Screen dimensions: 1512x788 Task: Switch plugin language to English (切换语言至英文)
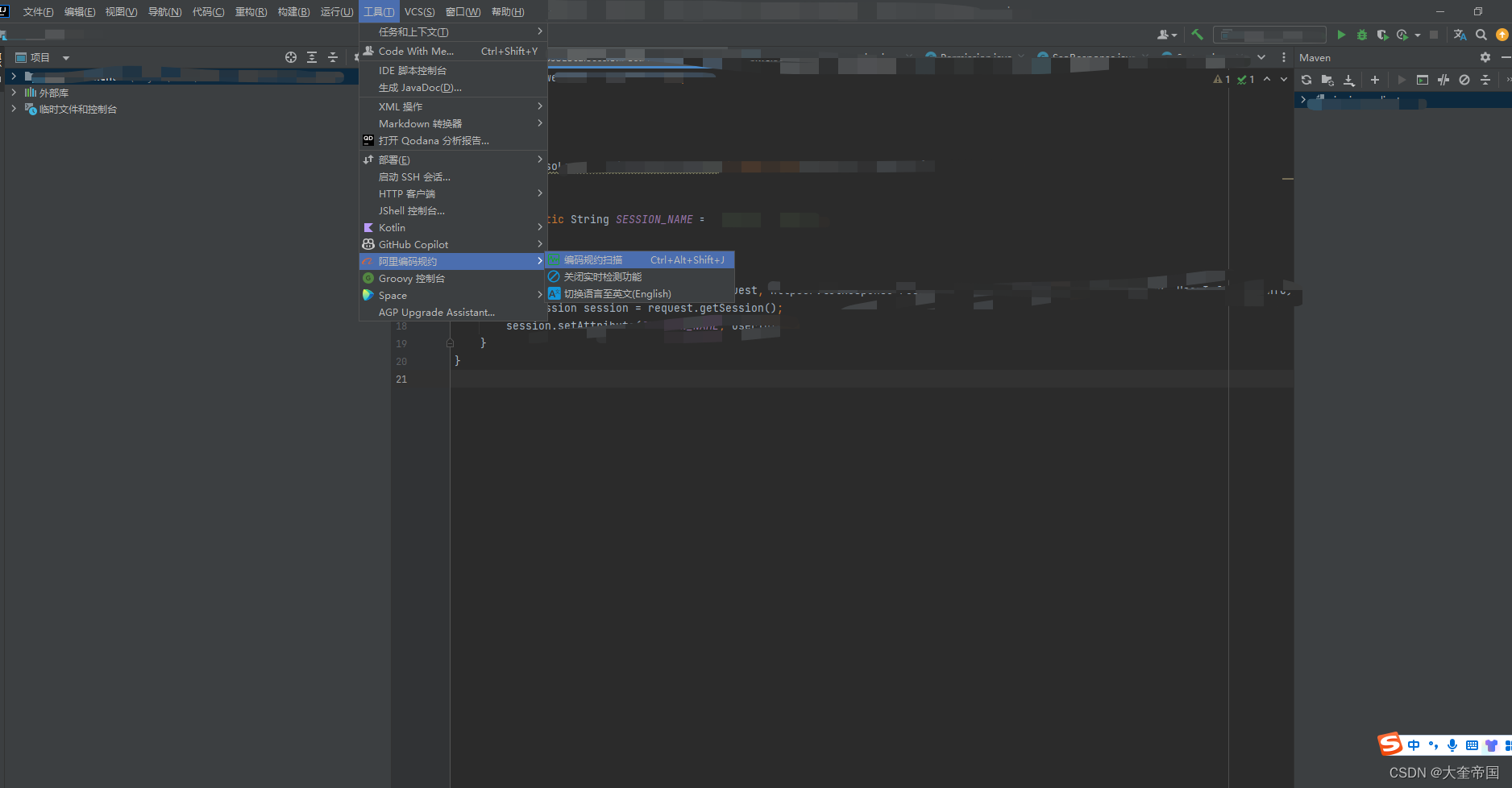tap(640, 293)
